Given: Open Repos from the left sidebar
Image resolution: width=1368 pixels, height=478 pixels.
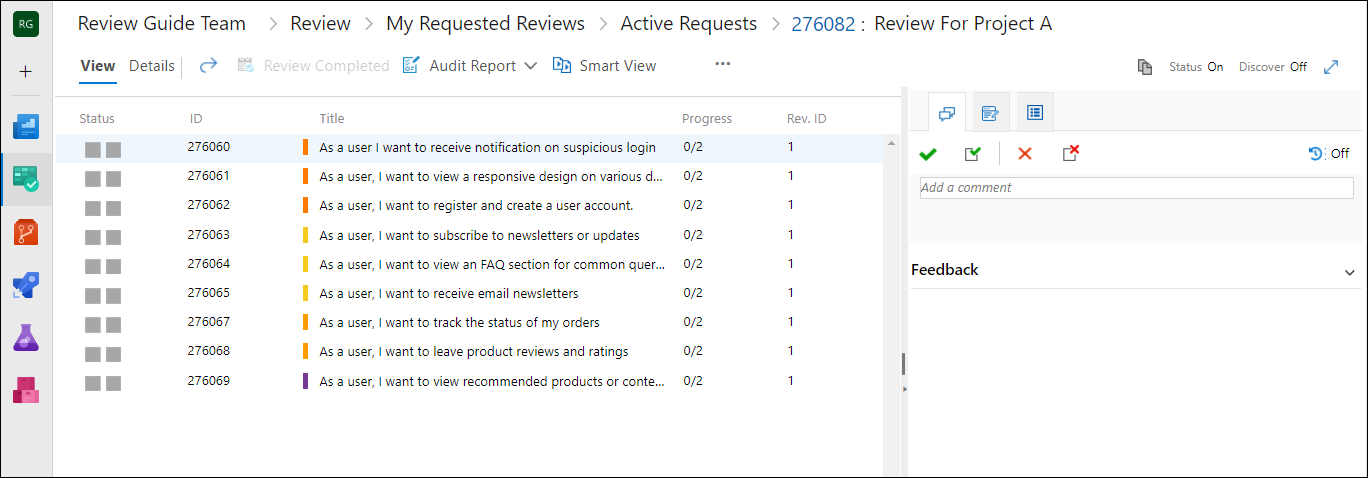Looking at the screenshot, I should [26, 233].
